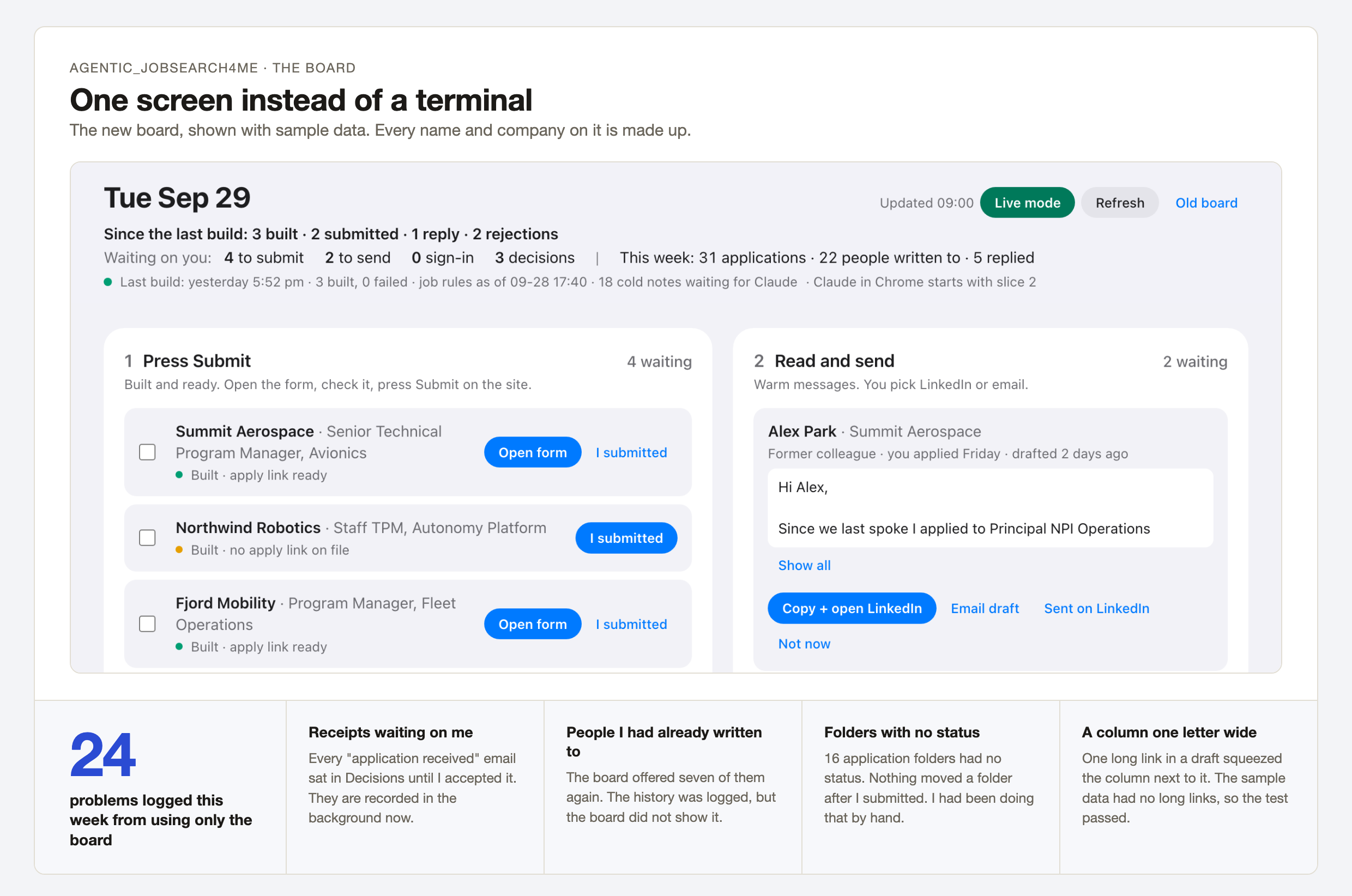Viewport: 1352px width, 896px height.
Task: Click 'Claude in Chrome starts with slice 2'
Action: 925,282
